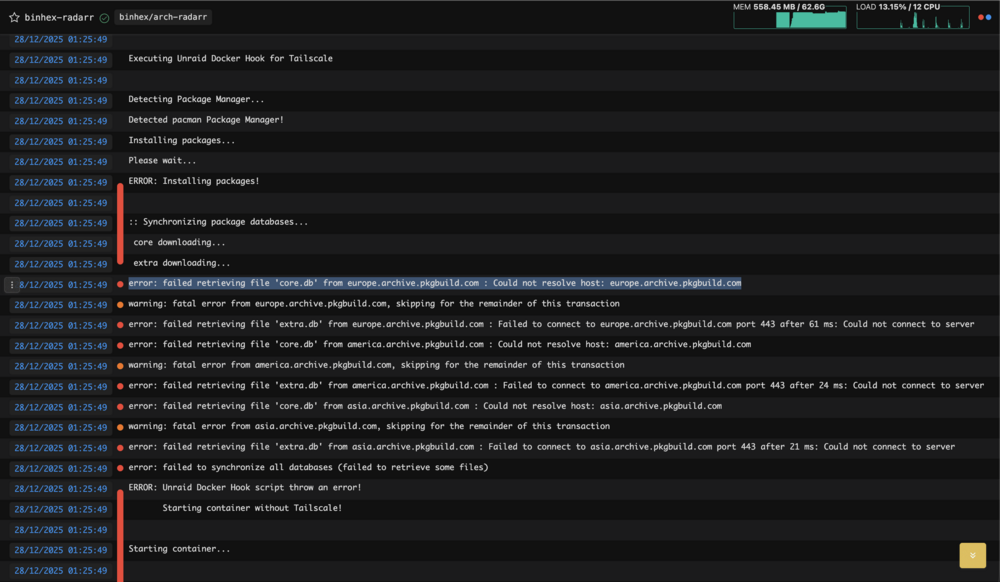
Task: Select asia extra.db failed to connect line
Action: [x=541, y=446]
